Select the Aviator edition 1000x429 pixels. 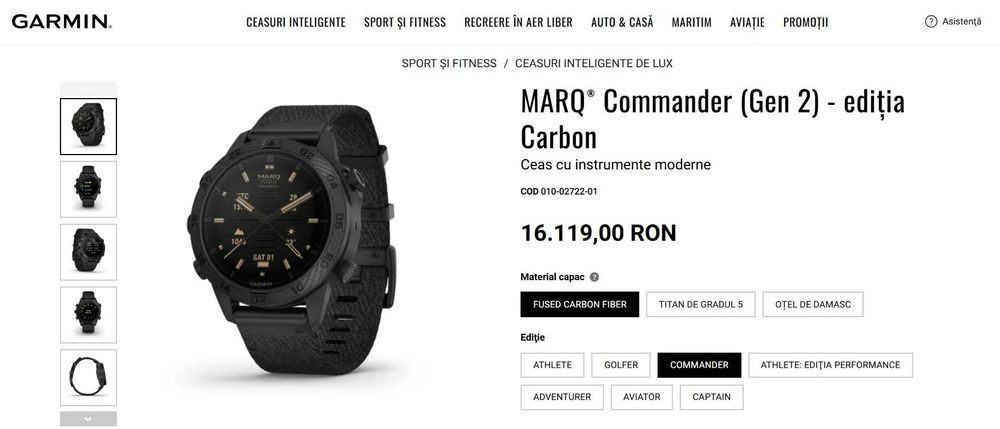642,396
